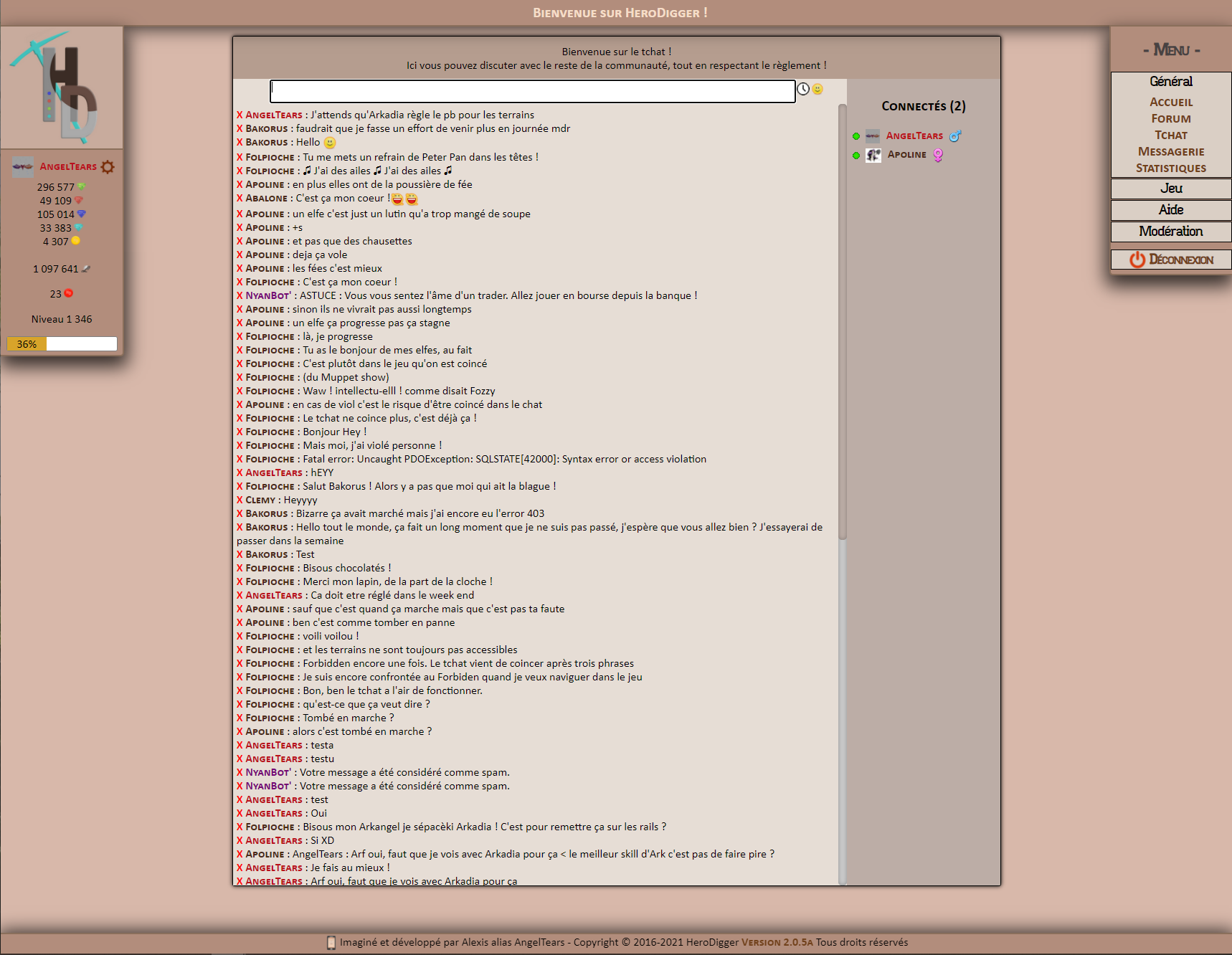This screenshot has height=955, width=1232.
Task: Open the Forum menu link
Action: coord(1170,119)
